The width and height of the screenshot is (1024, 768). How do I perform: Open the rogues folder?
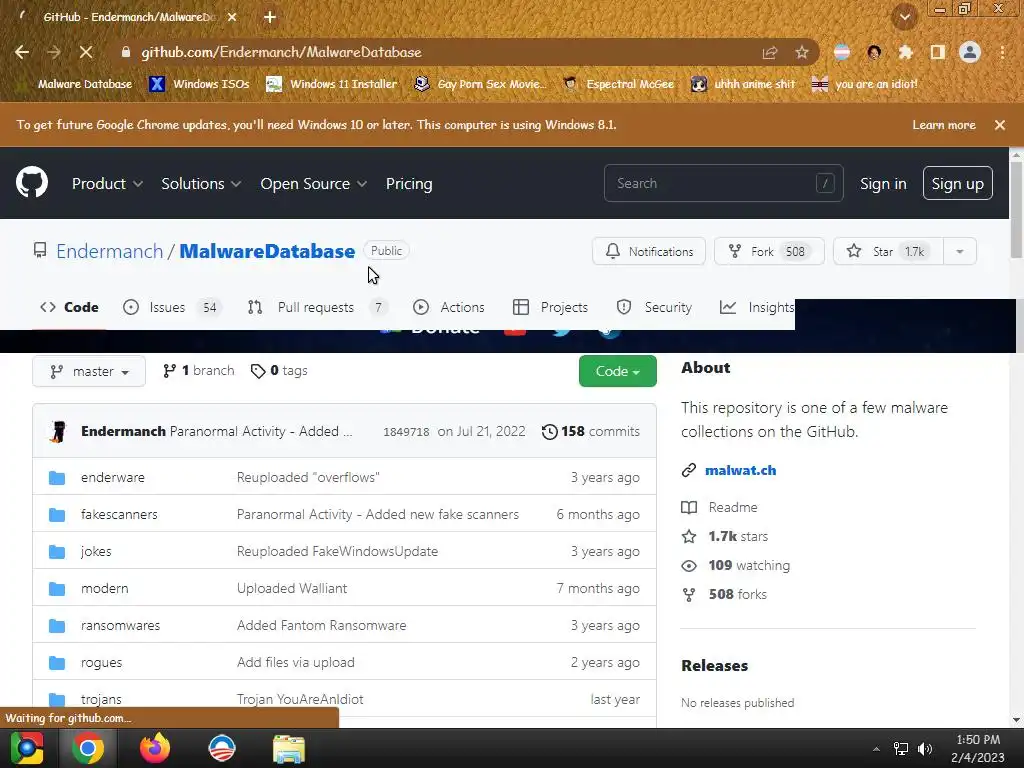(101, 662)
